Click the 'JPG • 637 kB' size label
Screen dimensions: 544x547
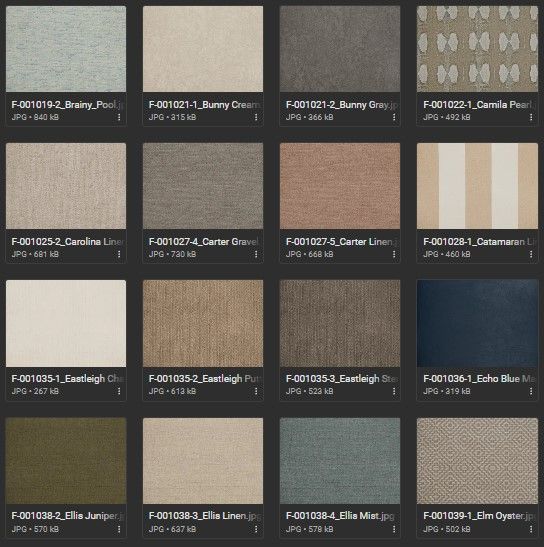point(172,529)
